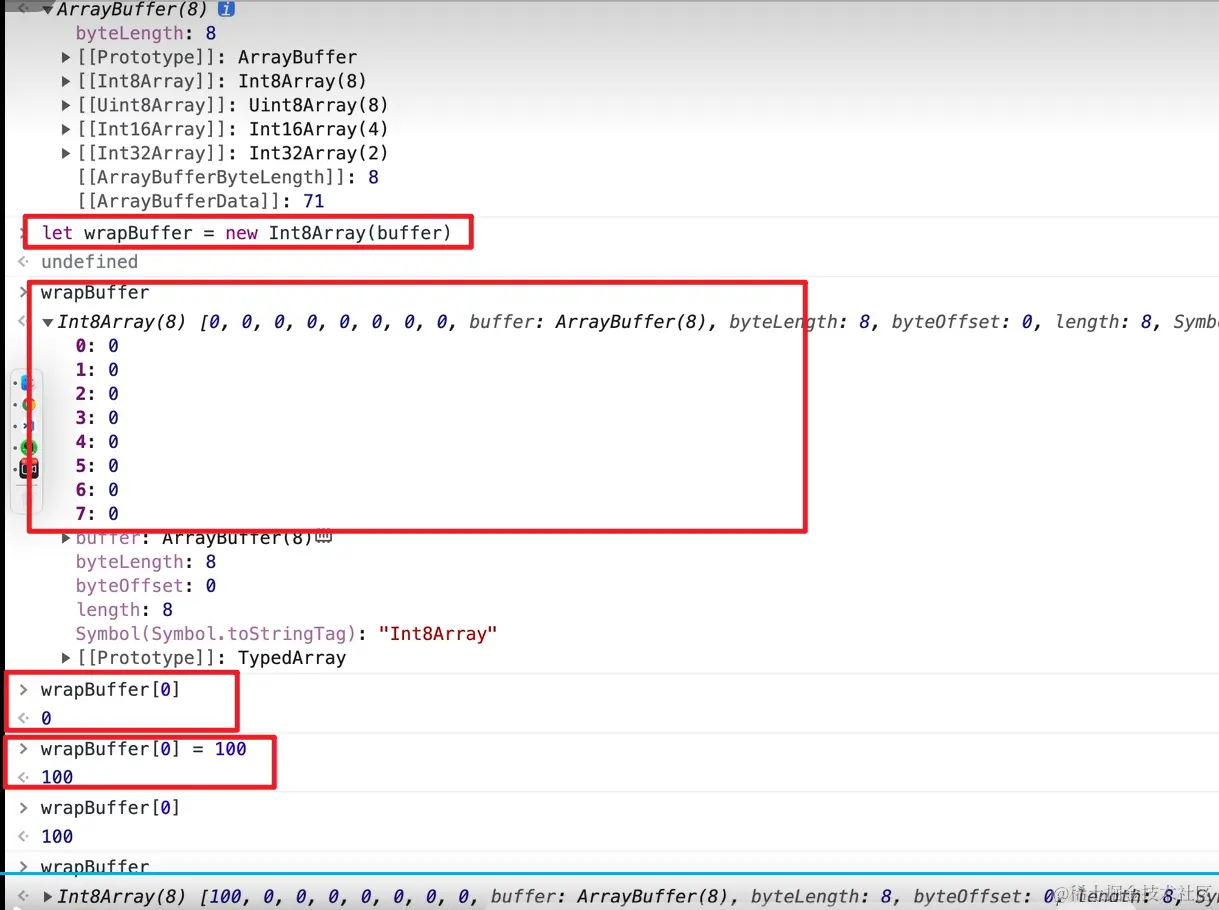Click the index row 5: 0
Screen dimensions: 1219x910
[97, 466]
